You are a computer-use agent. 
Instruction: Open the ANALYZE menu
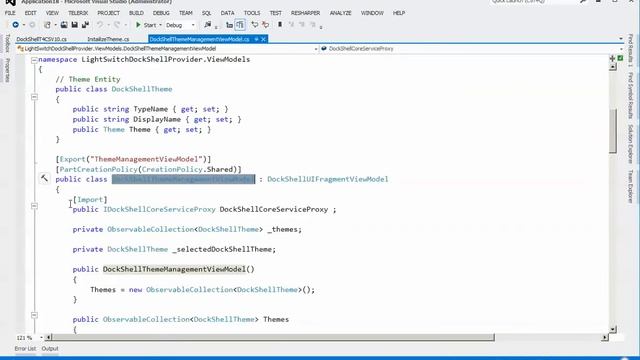tap(340, 13)
